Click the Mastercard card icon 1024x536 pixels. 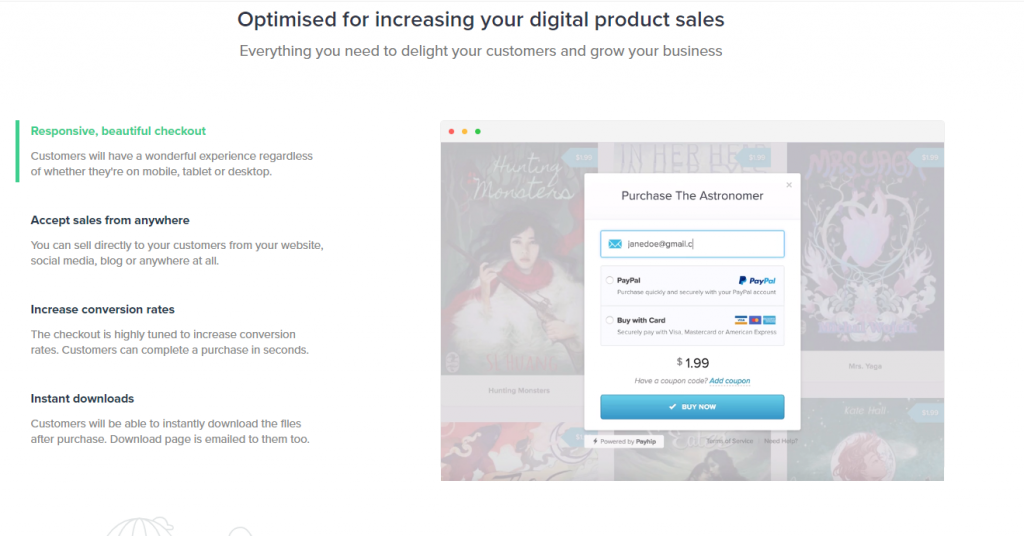(755, 320)
